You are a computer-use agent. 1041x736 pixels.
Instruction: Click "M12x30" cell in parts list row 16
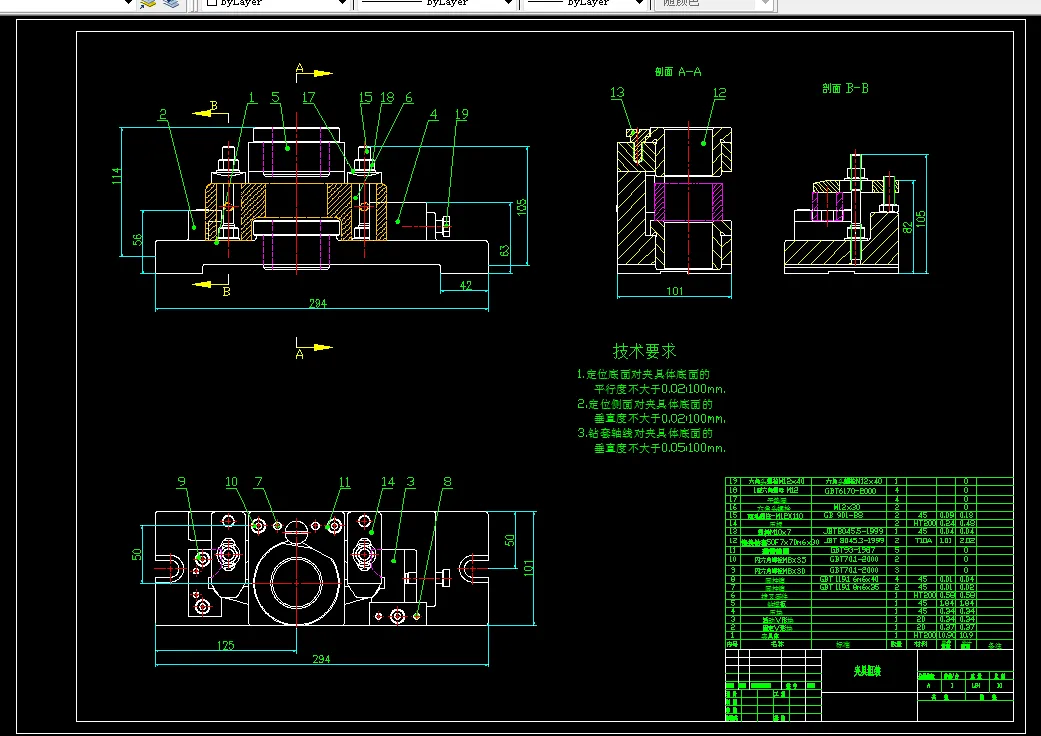850,507
